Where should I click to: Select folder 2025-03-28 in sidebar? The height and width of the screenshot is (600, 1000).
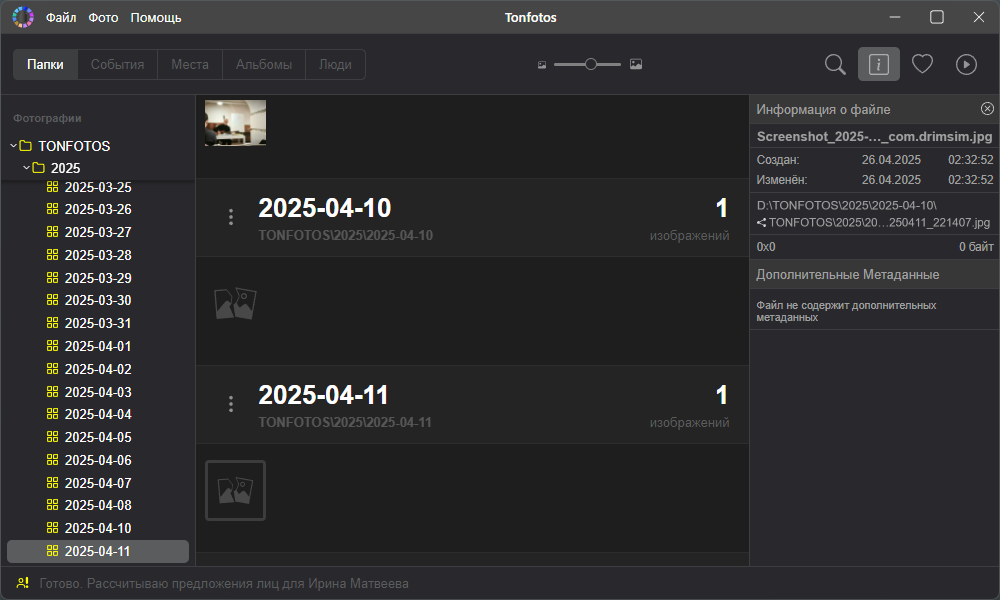[x=98, y=255]
